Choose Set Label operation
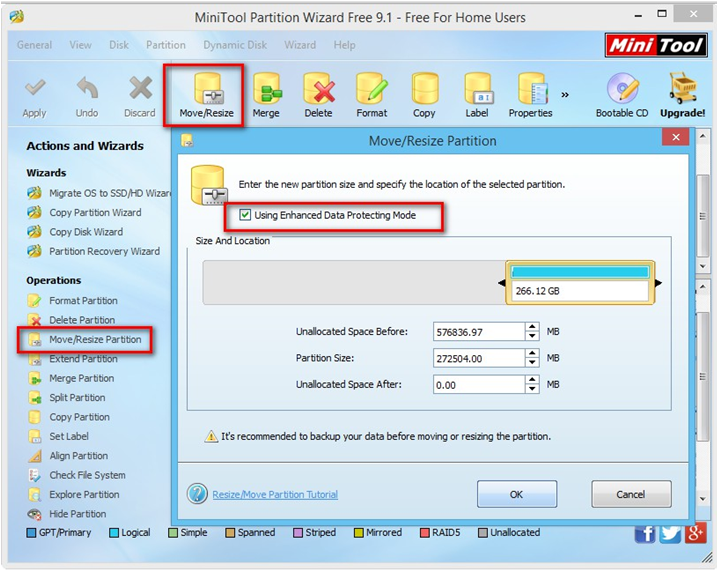Image resolution: width=717 pixels, height=571 pixels. pos(58,437)
